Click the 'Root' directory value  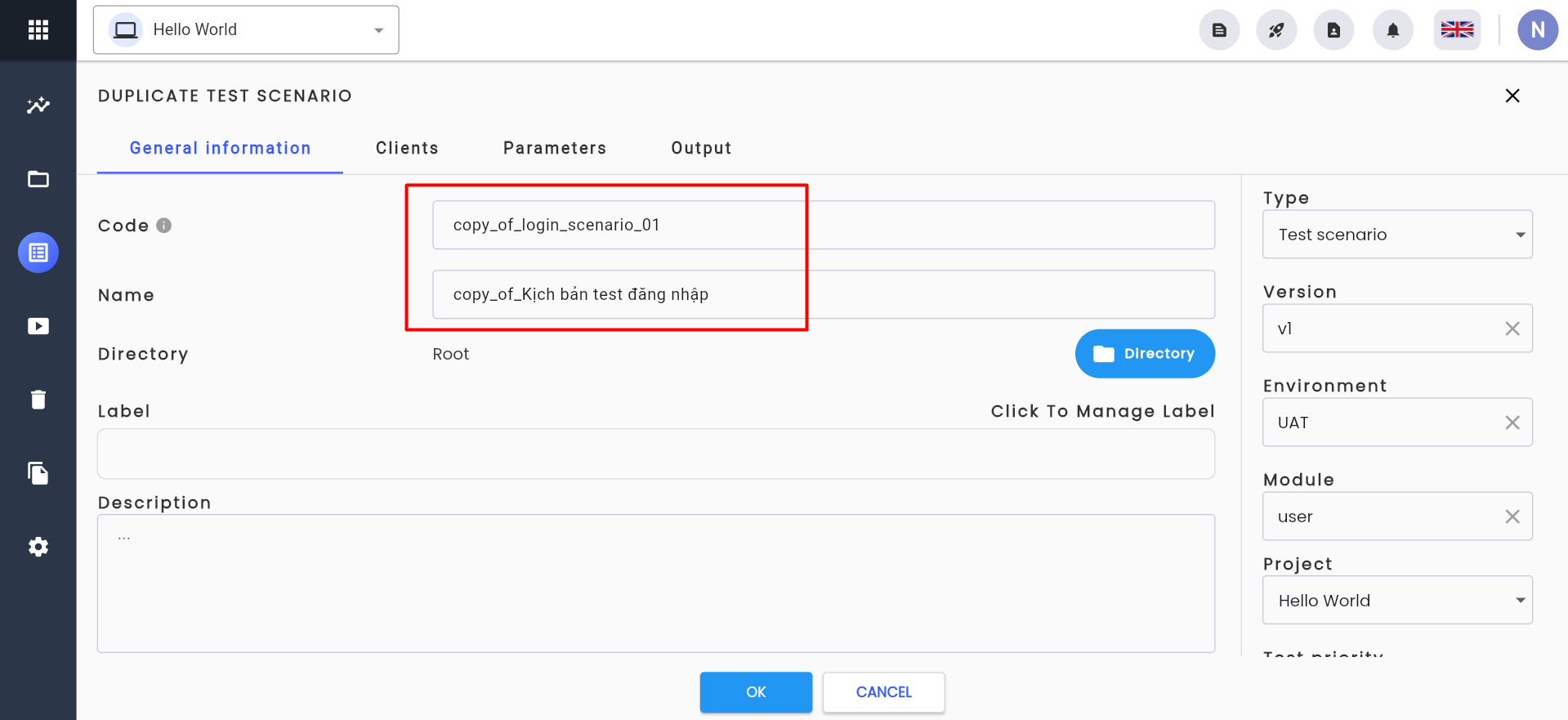(x=451, y=354)
